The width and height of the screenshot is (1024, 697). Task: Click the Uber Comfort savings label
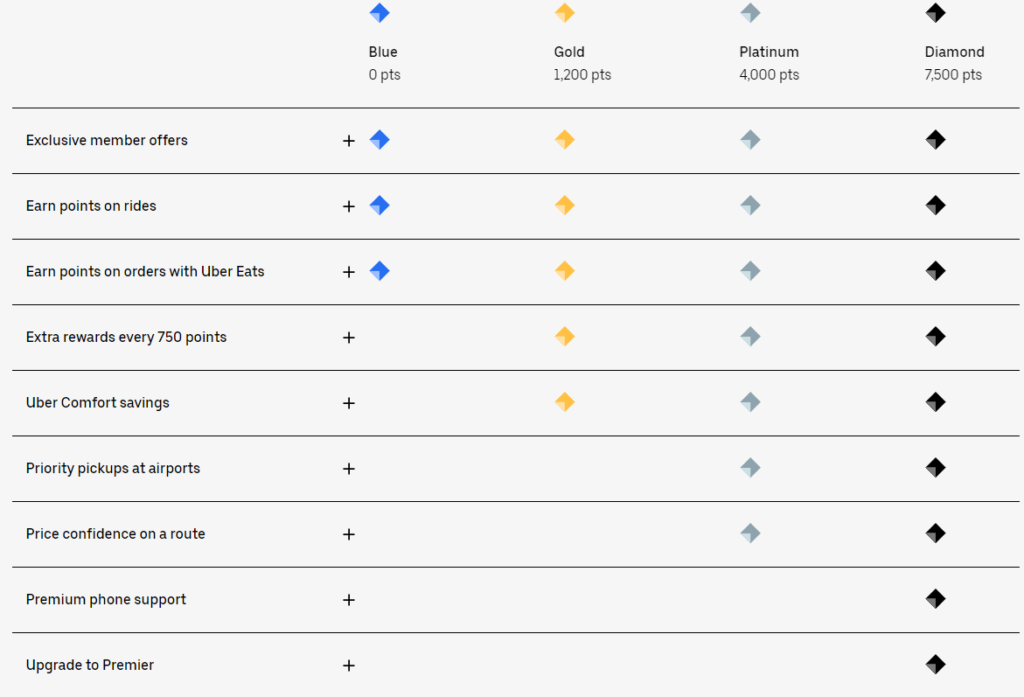click(97, 402)
